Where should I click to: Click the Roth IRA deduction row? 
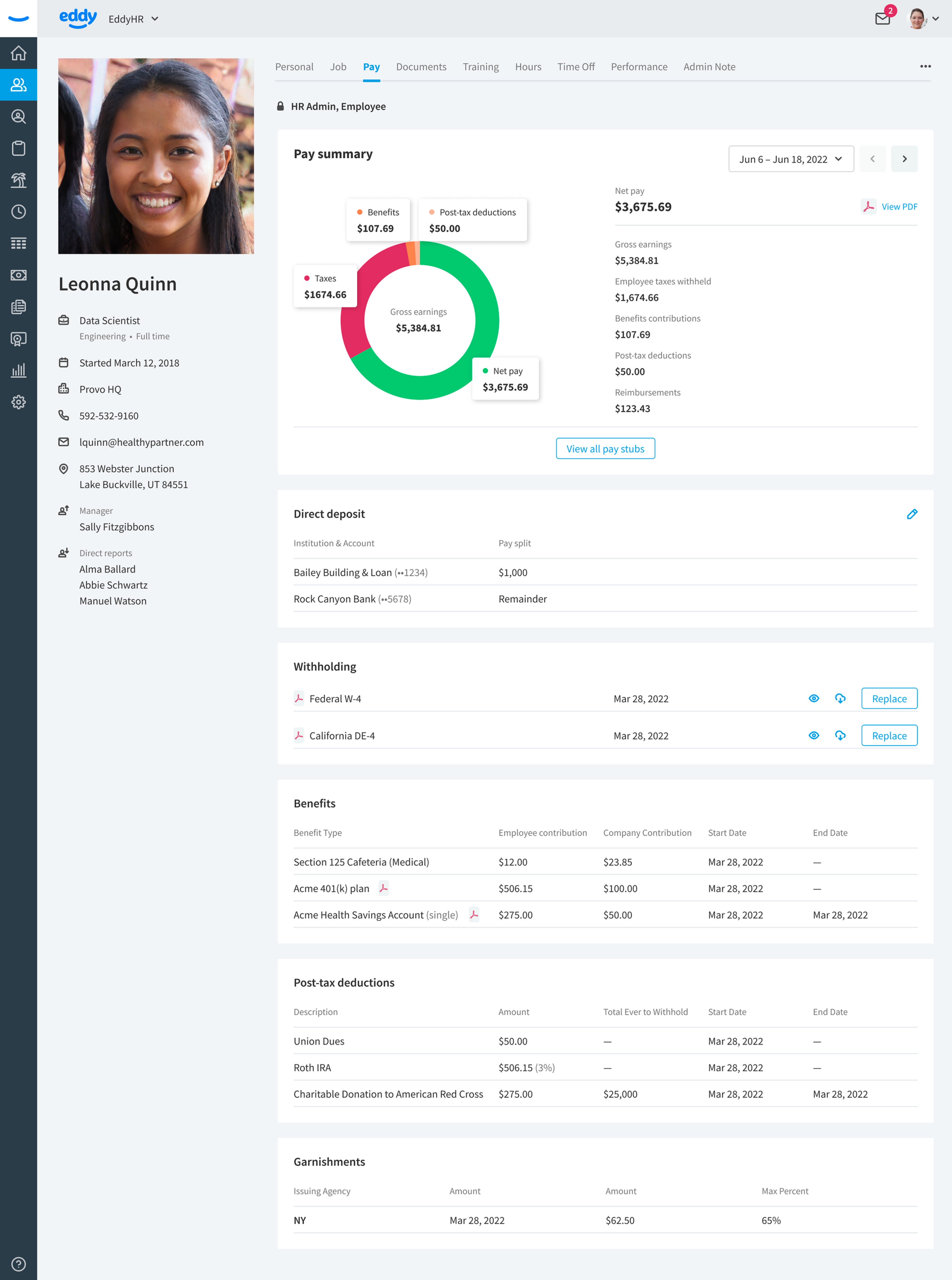[x=605, y=1067]
